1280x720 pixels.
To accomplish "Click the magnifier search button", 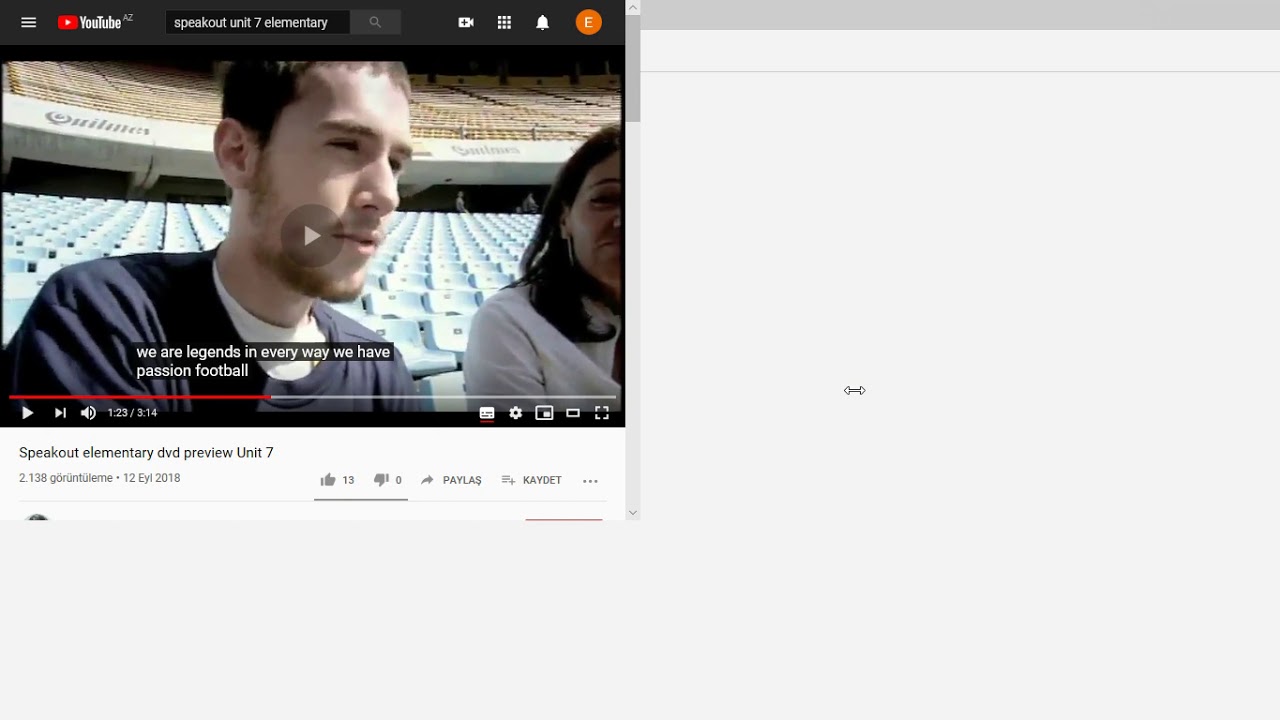I will (x=375, y=22).
